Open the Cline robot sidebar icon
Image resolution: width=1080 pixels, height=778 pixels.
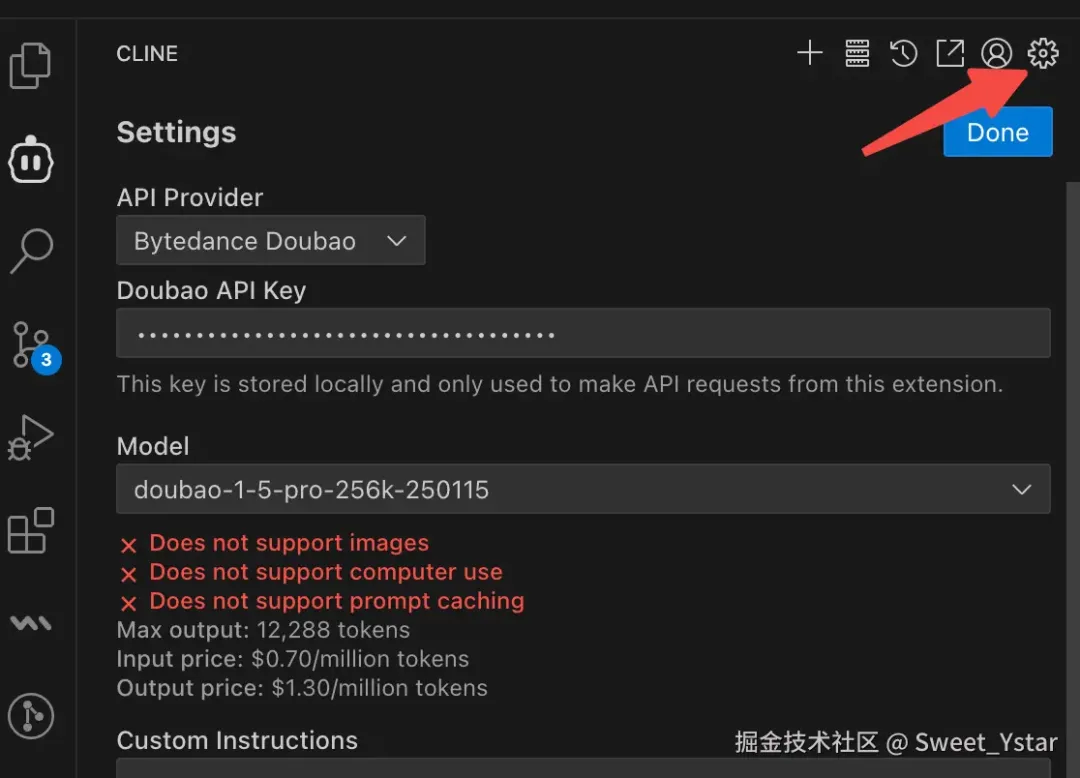pyautogui.click(x=31, y=159)
